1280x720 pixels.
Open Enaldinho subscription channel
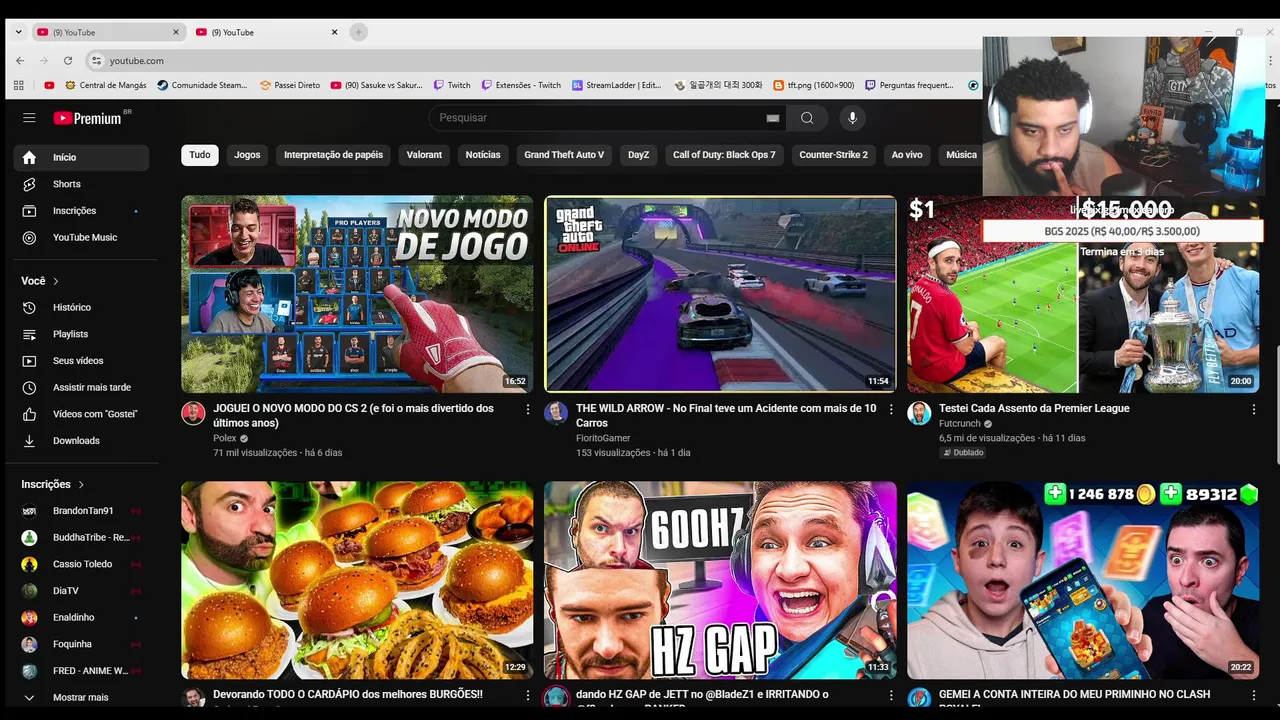click(81, 618)
